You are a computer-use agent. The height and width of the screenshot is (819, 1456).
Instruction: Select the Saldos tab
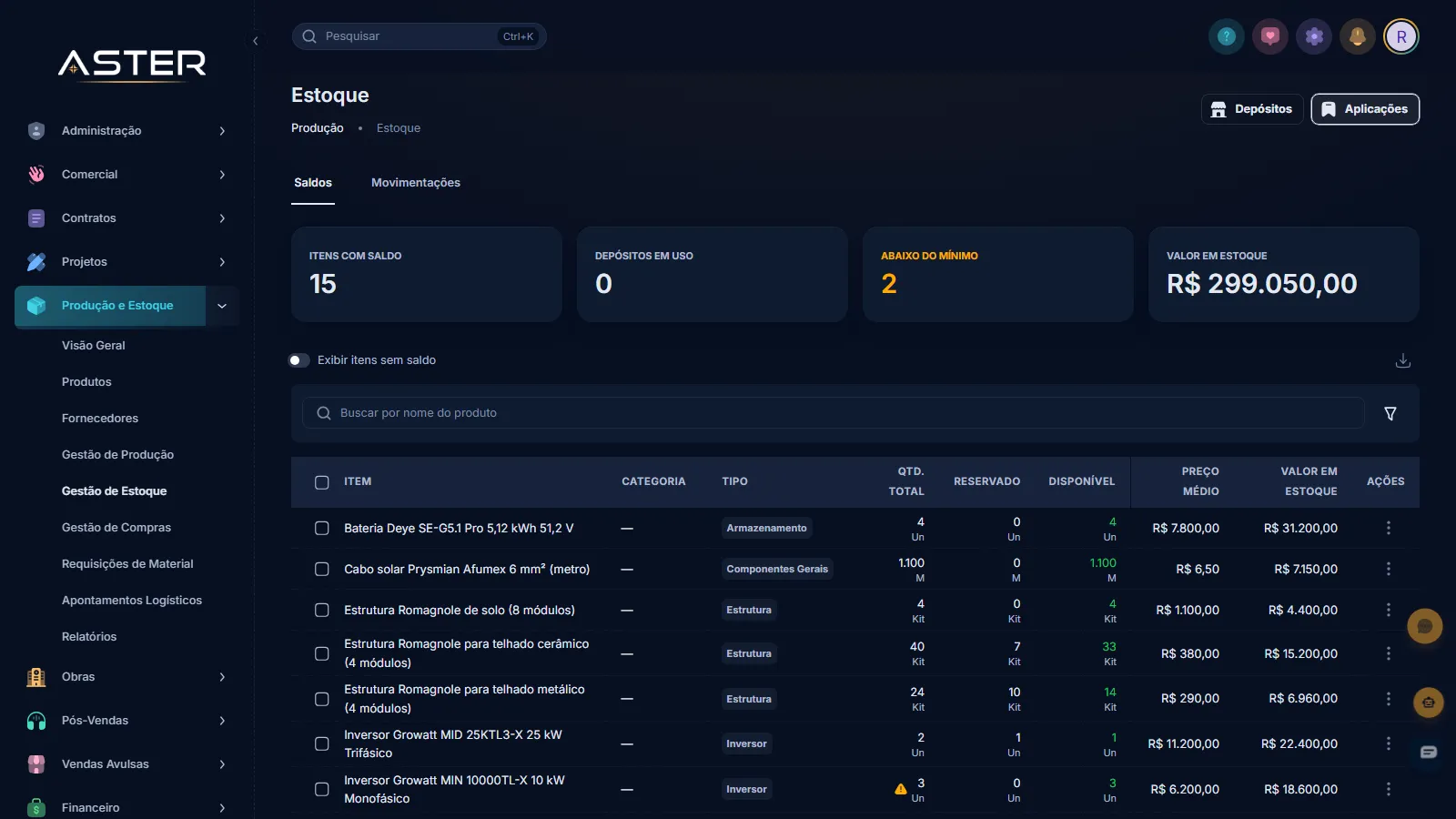pyautogui.click(x=313, y=183)
